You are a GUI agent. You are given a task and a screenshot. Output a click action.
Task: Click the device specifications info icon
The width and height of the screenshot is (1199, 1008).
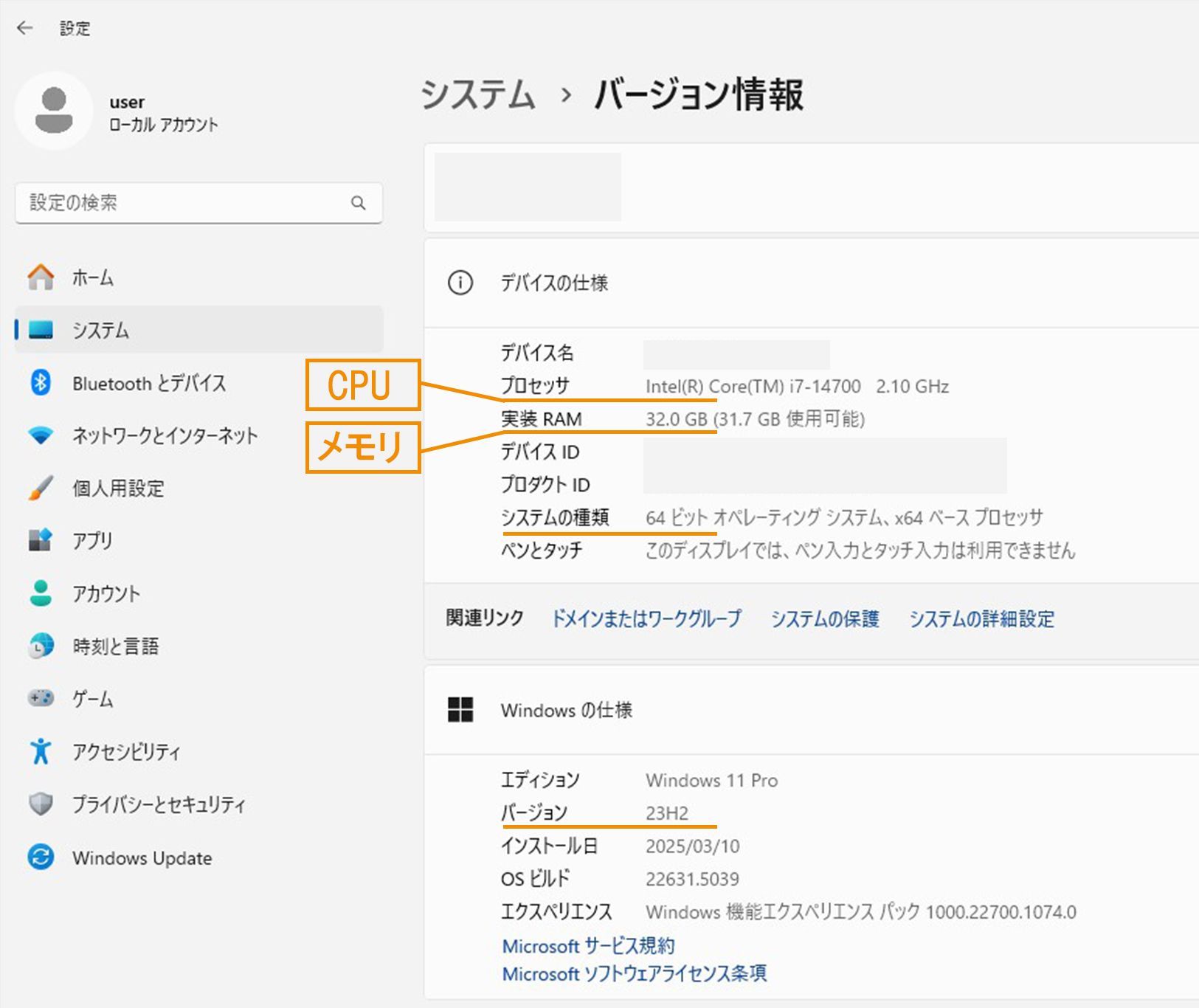[x=460, y=283]
